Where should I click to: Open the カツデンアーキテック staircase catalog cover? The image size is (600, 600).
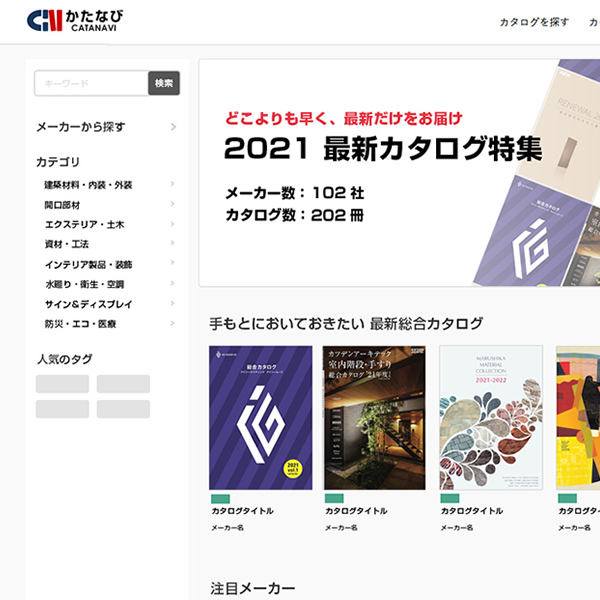click(x=375, y=418)
